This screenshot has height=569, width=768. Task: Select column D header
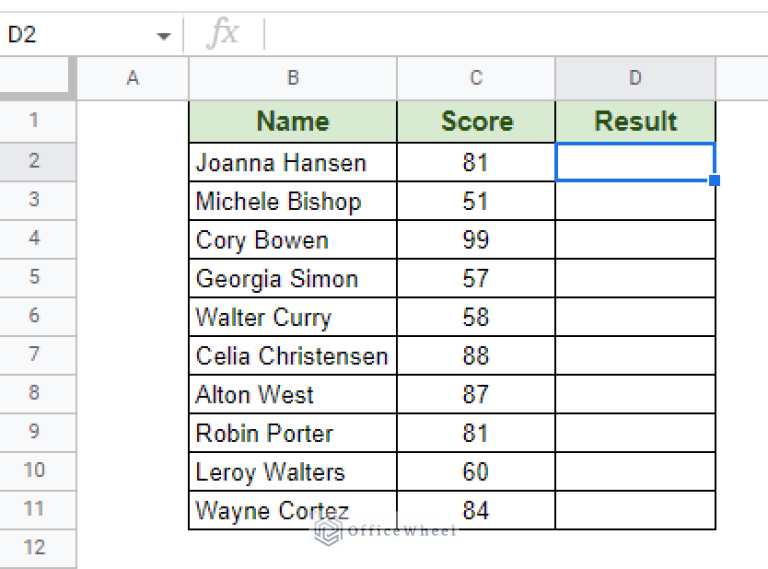click(635, 78)
